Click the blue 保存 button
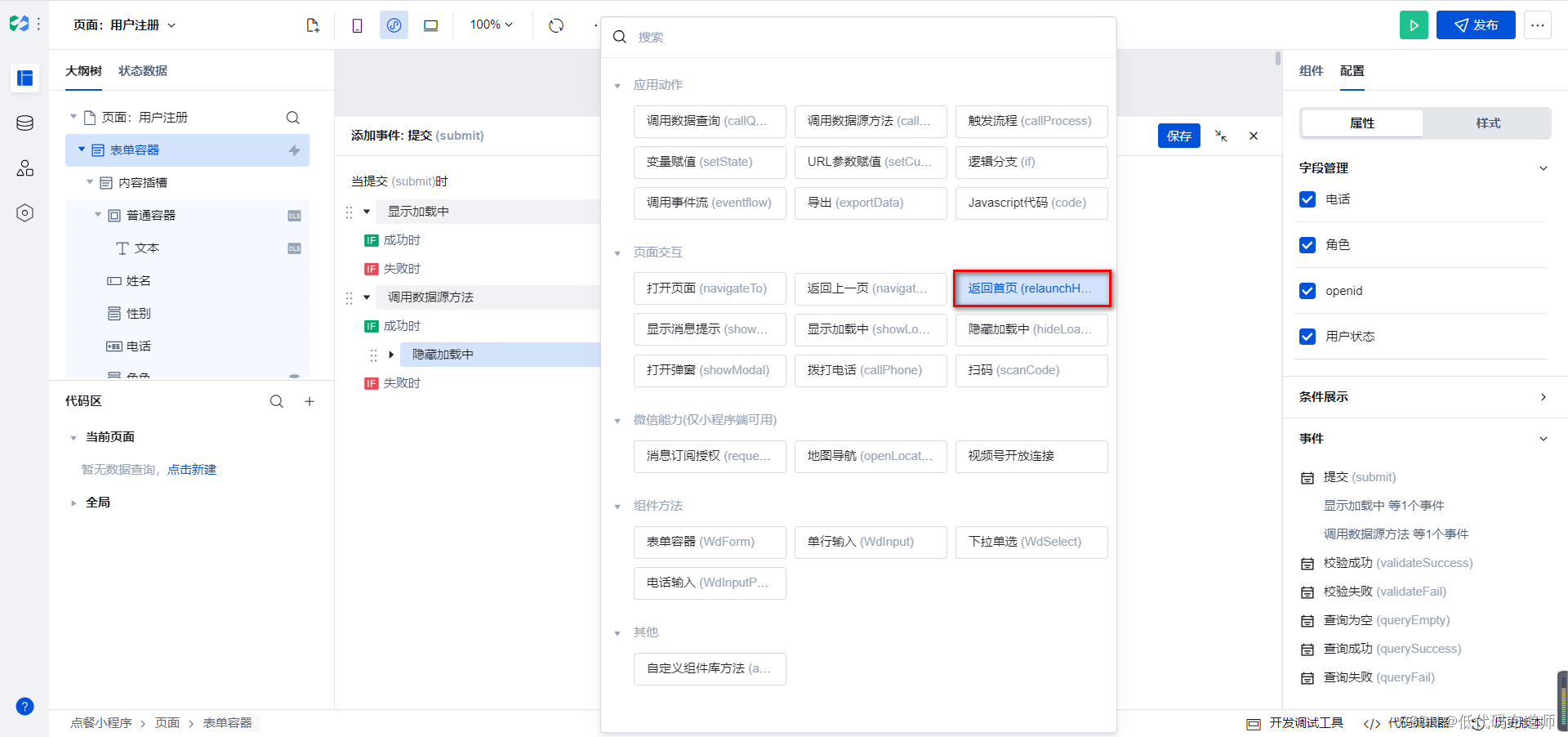 (x=1178, y=136)
